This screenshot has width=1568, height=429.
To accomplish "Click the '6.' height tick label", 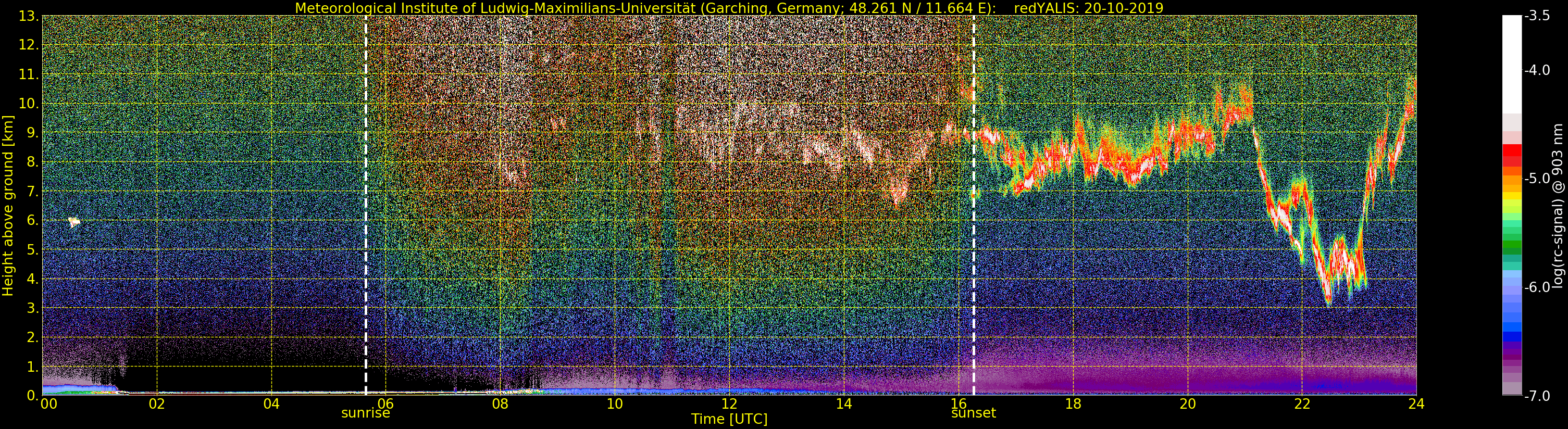I will (x=32, y=220).
